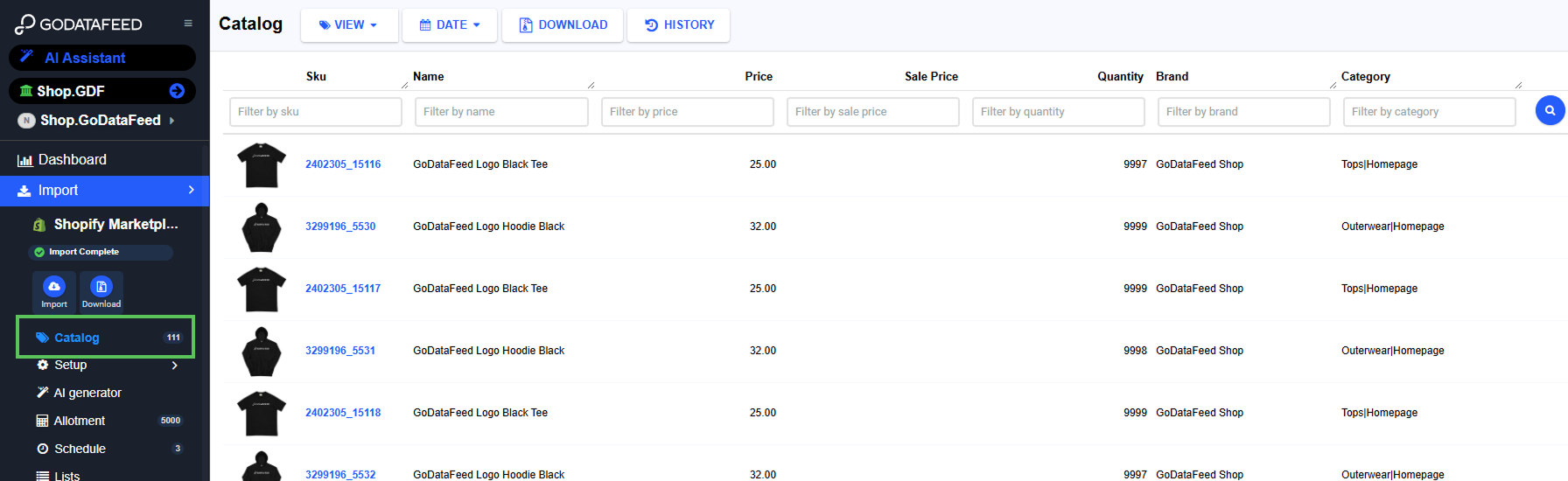Sort by the Name column header
1568x481 pixels.
coord(429,76)
